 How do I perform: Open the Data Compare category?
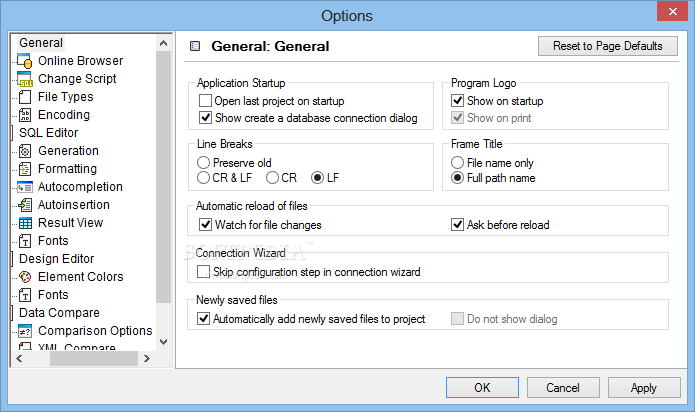tap(59, 313)
